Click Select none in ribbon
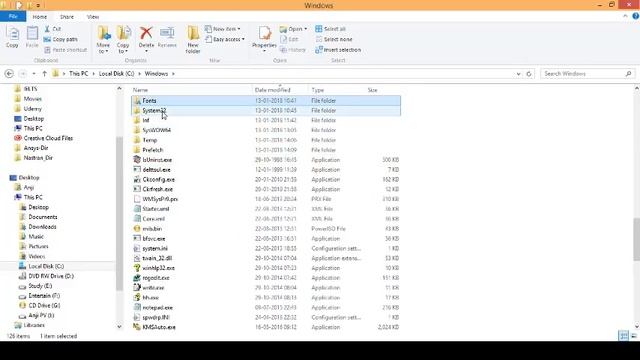The width and height of the screenshot is (640, 360). tap(334, 39)
